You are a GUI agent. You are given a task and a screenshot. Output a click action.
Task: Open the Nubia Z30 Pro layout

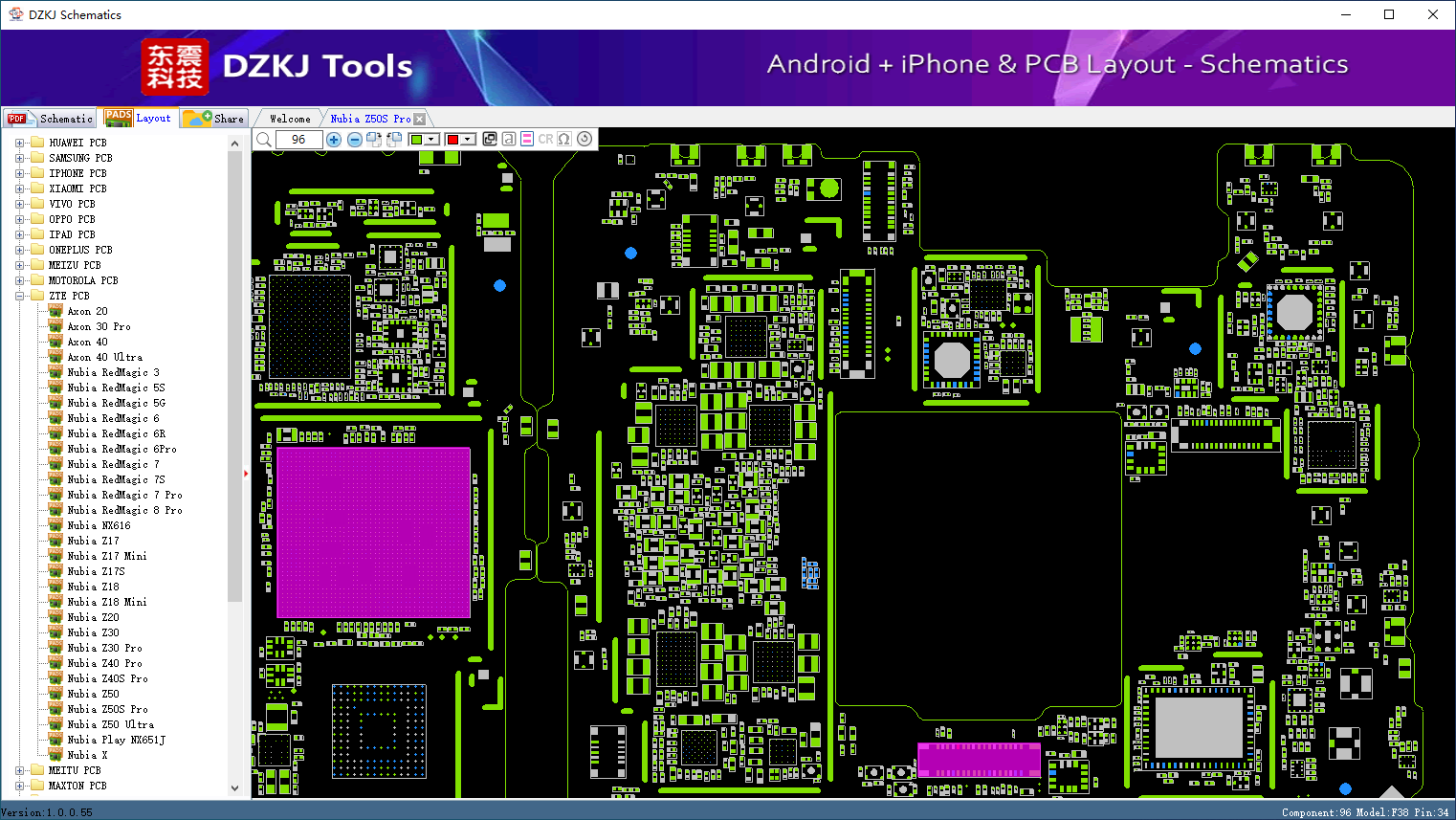pyautogui.click(x=104, y=648)
